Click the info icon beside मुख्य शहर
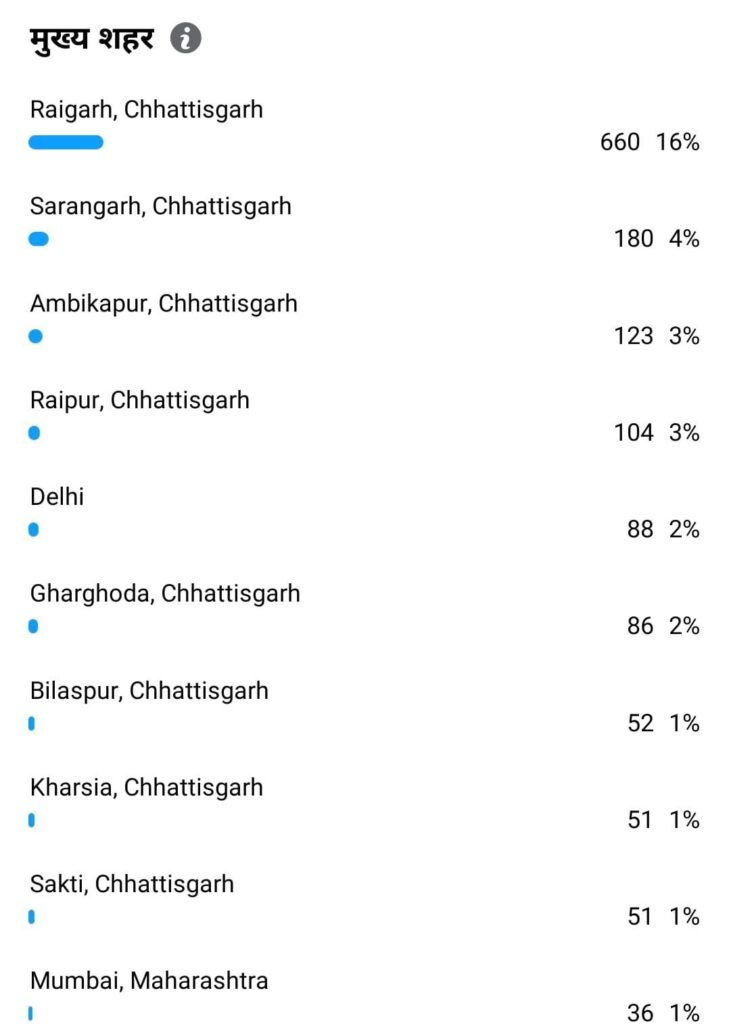Image resolution: width=729 pixels, height=1024 pixels. click(186, 39)
